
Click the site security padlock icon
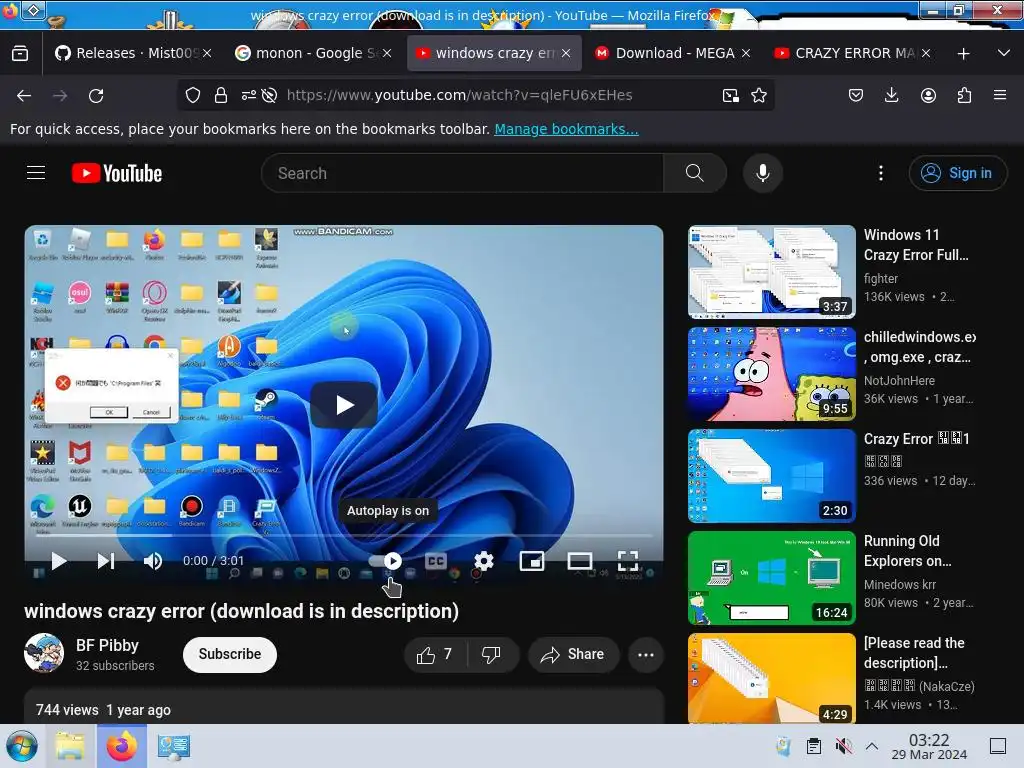pos(221,95)
